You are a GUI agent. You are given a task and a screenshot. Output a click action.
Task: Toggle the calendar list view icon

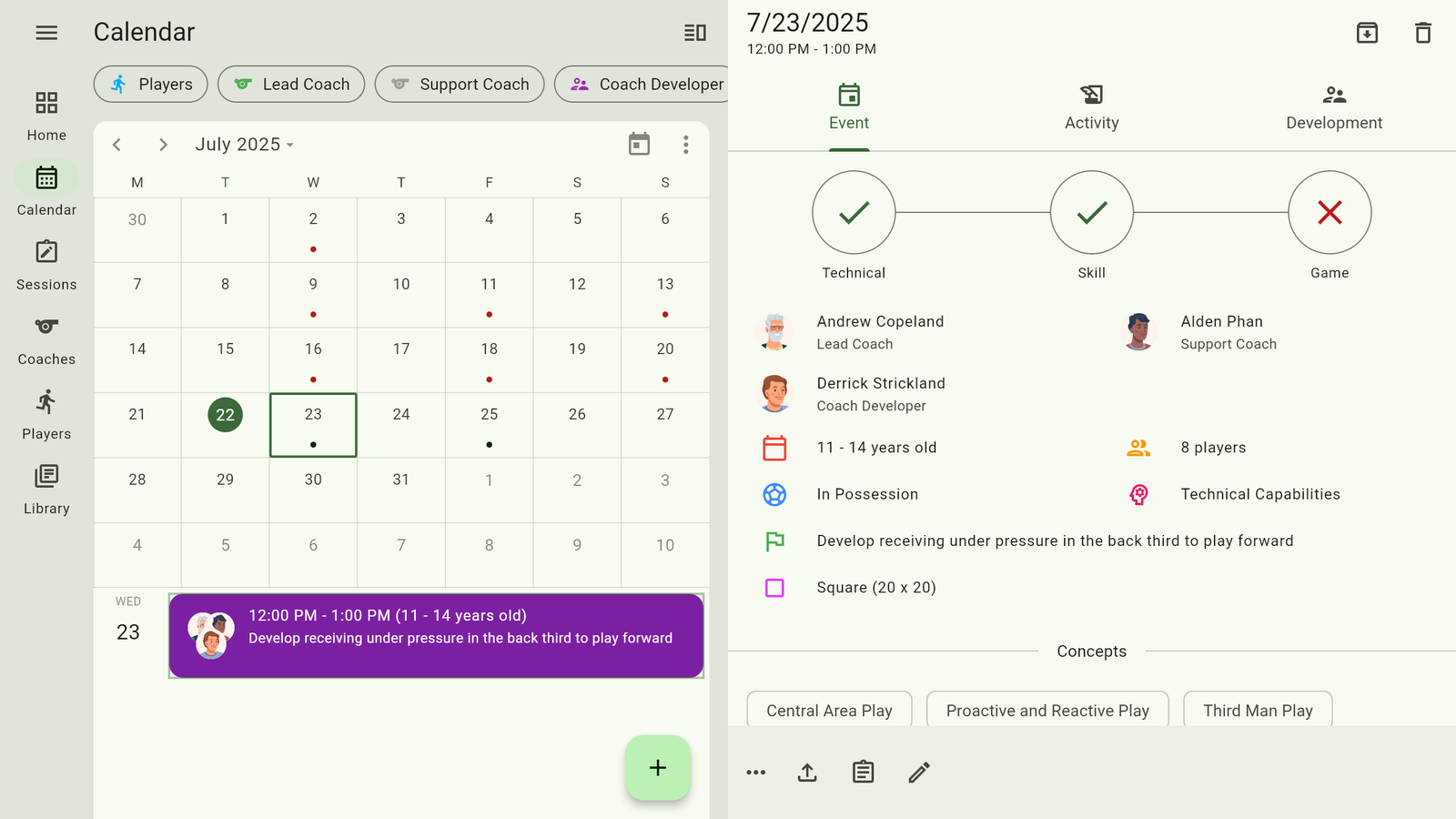point(695,33)
